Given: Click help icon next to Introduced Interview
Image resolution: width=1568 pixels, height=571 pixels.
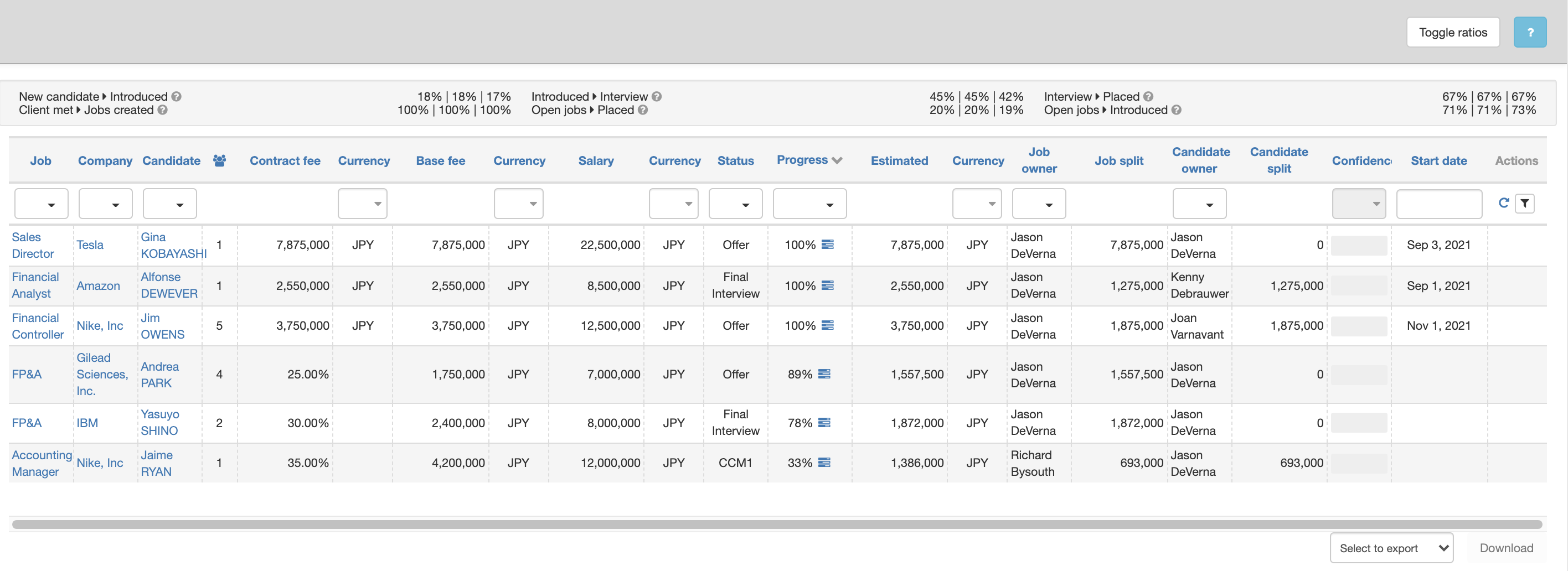Looking at the screenshot, I should 657,96.
